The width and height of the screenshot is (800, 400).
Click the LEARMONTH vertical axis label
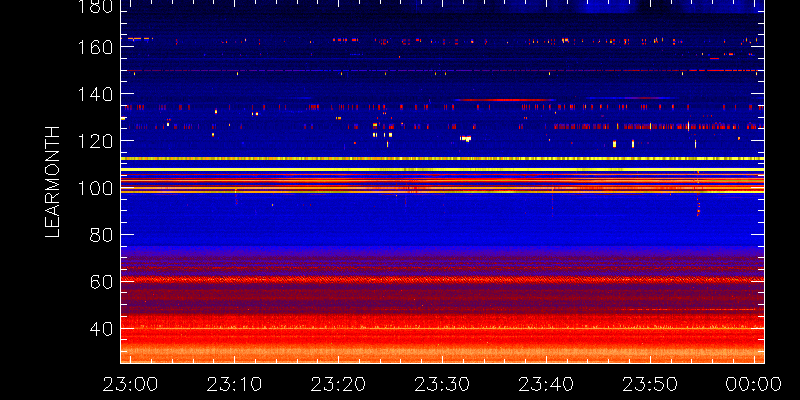(53, 182)
